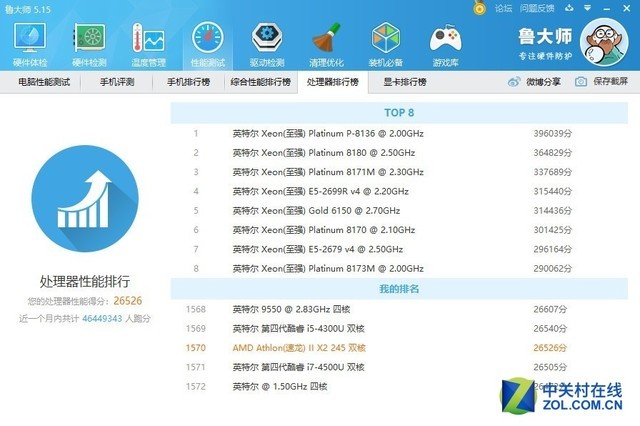The width and height of the screenshot is (640, 426).
Task: Click the Weibo logo icon for 微博分享
Action: pyautogui.click(x=514, y=82)
